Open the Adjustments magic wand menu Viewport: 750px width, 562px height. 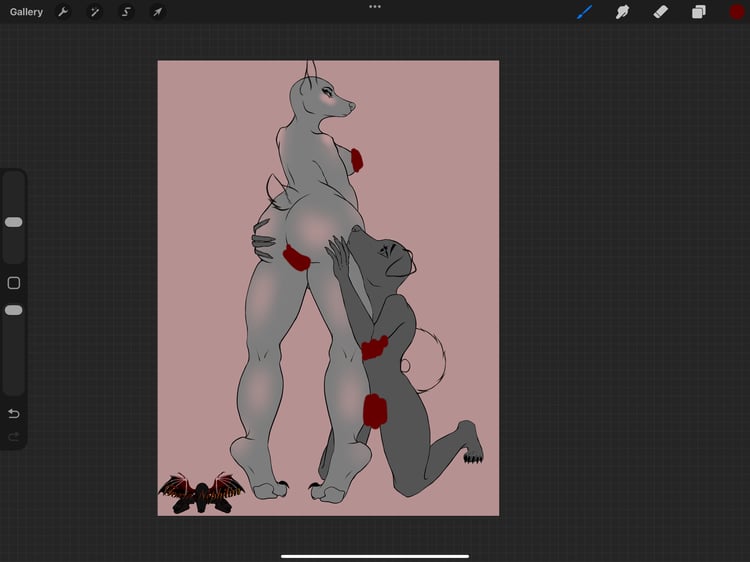[95, 12]
